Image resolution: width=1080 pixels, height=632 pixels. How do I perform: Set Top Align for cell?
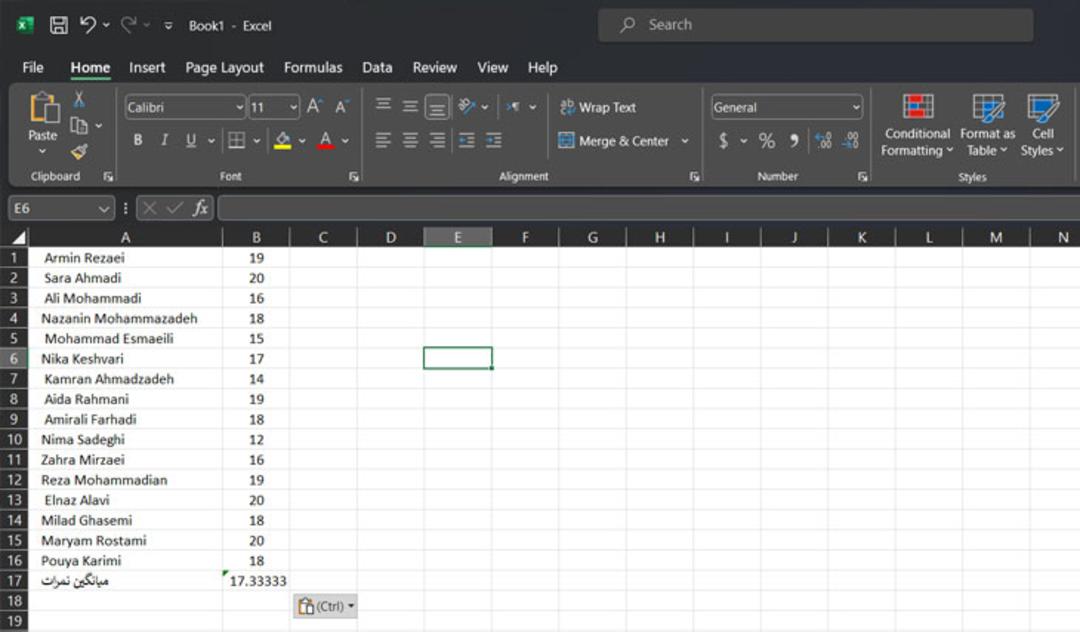(383, 106)
